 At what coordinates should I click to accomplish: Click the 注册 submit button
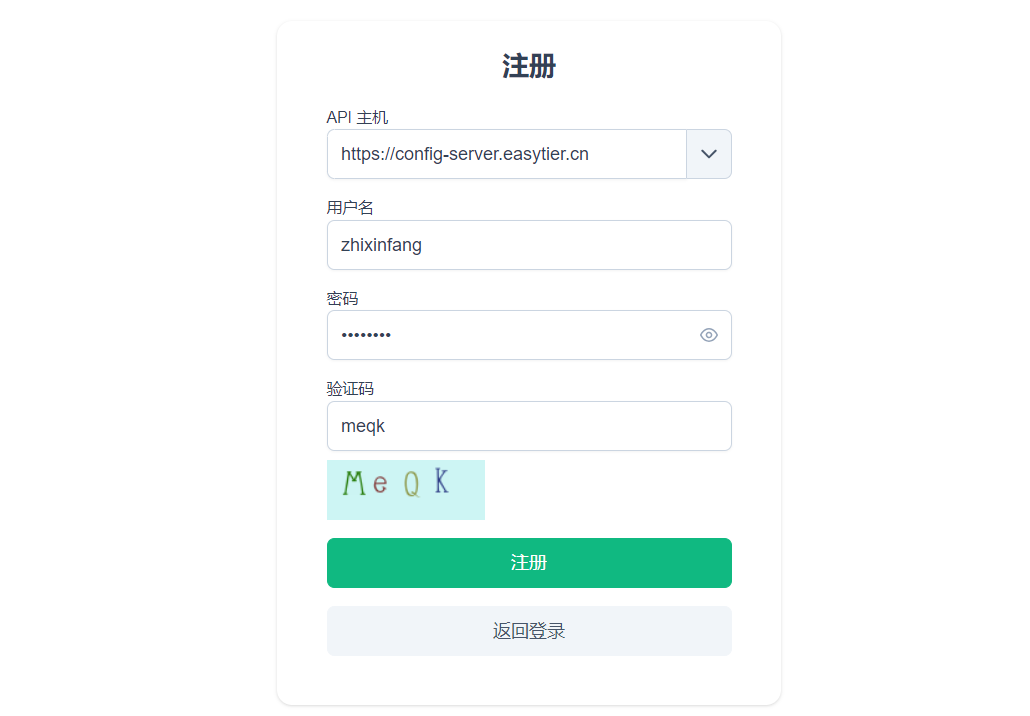pos(529,562)
